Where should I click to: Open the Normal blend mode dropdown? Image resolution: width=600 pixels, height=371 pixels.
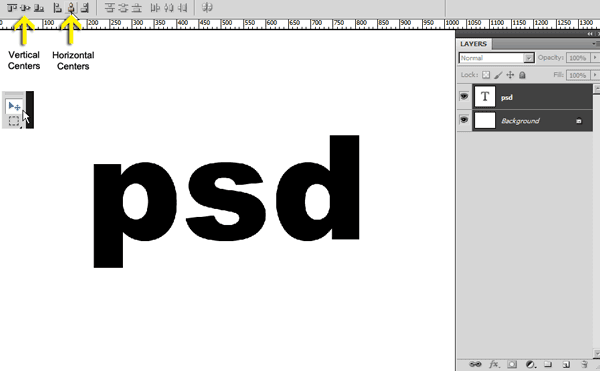tap(497, 58)
